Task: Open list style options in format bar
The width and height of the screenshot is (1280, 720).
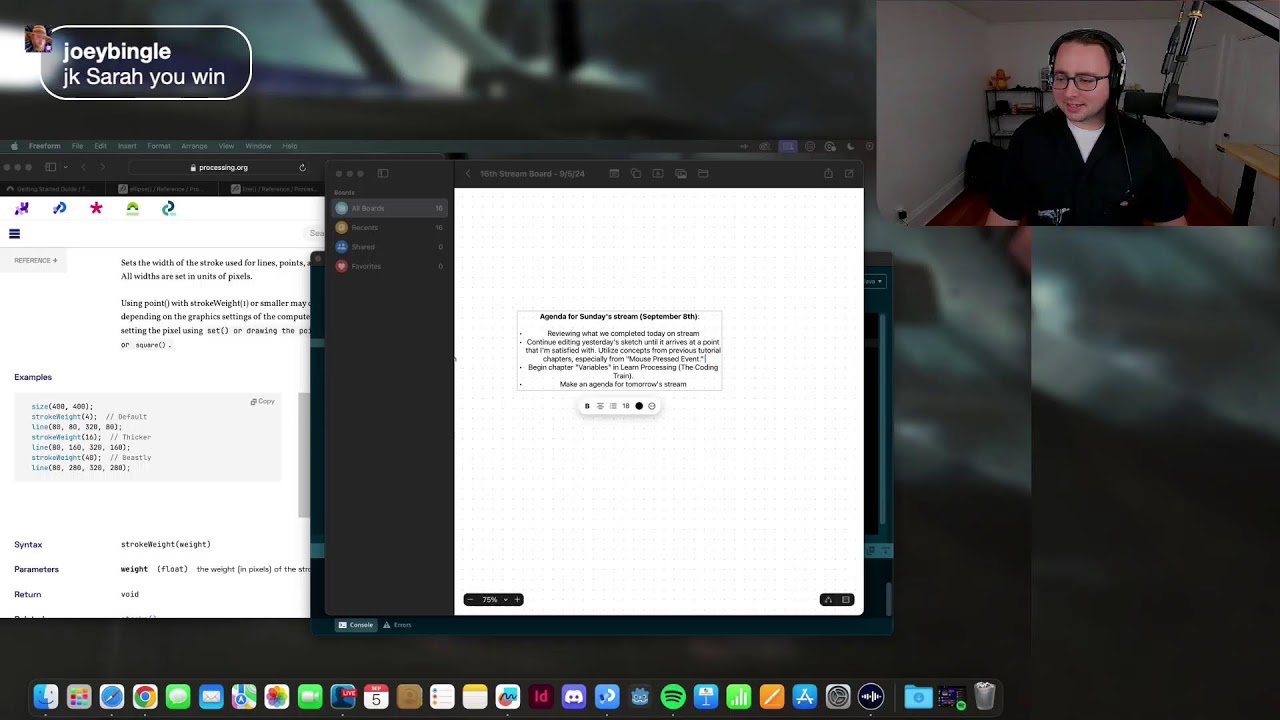Action: 613,406
